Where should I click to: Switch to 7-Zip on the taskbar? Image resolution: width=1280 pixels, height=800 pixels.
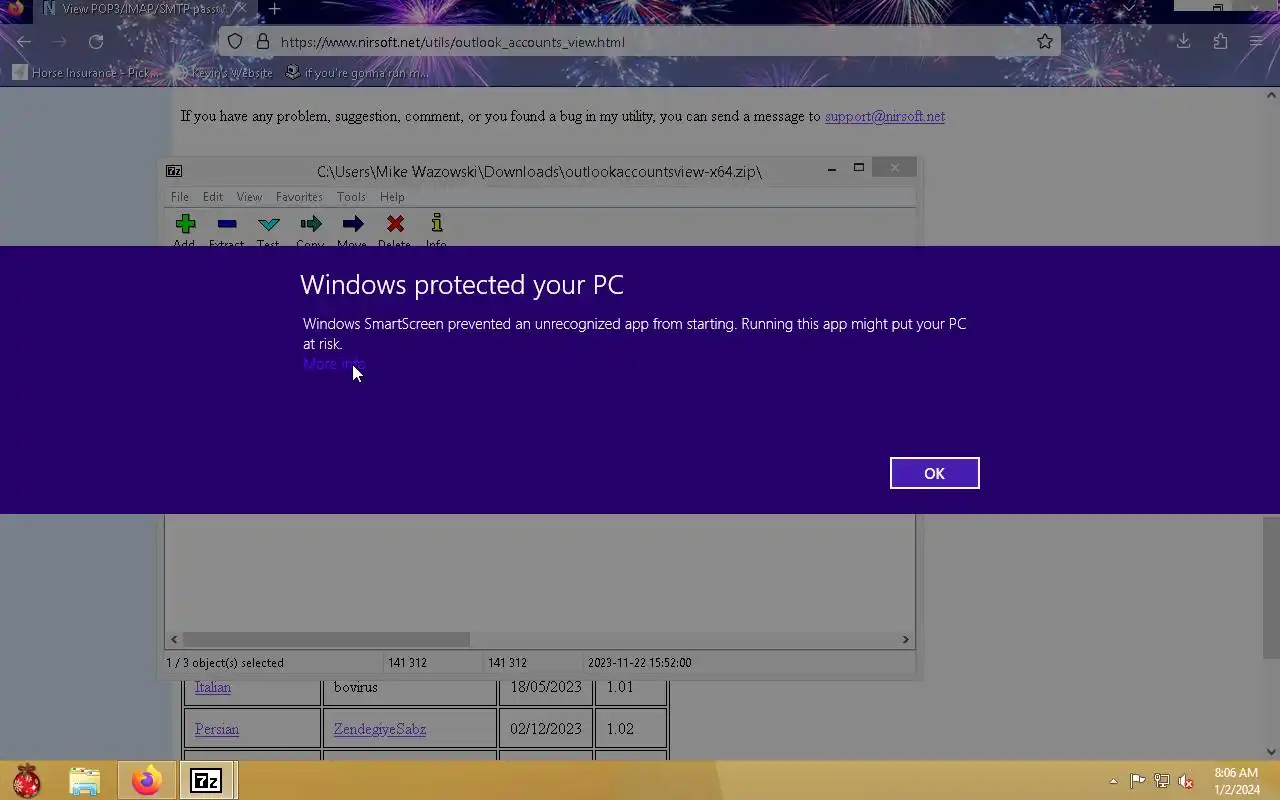pyautogui.click(x=206, y=780)
